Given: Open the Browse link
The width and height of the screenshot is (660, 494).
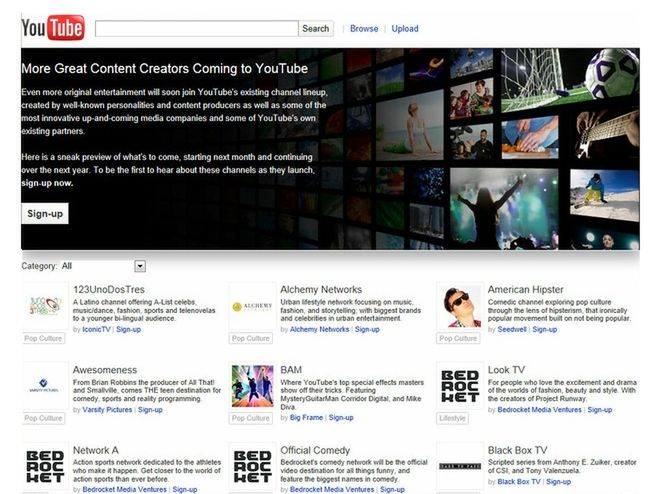Looking at the screenshot, I should pyautogui.click(x=364, y=29).
